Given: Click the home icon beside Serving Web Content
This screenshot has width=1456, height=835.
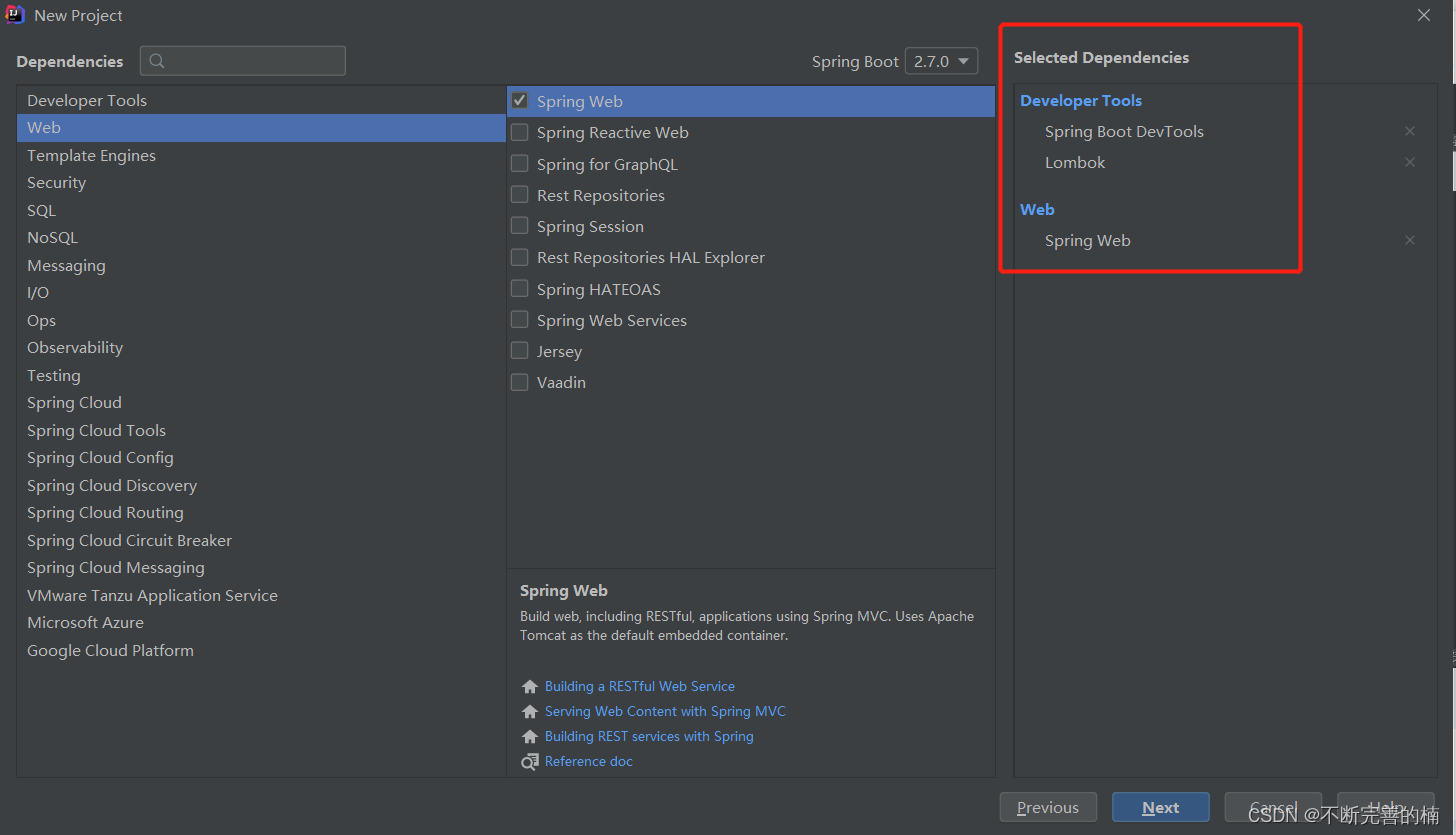Looking at the screenshot, I should point(530,712).
